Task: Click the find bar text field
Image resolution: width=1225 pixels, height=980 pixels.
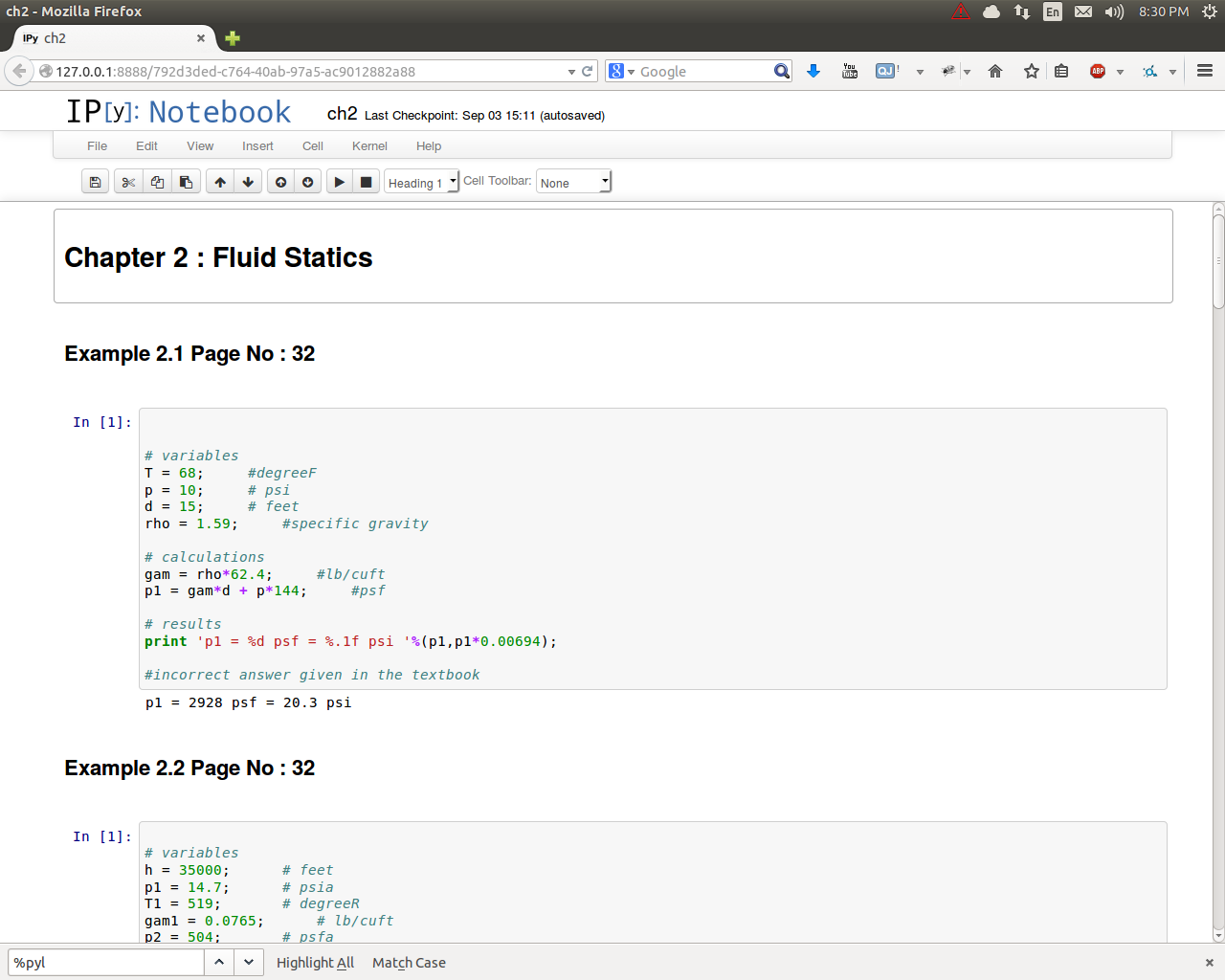Action: 105,963
